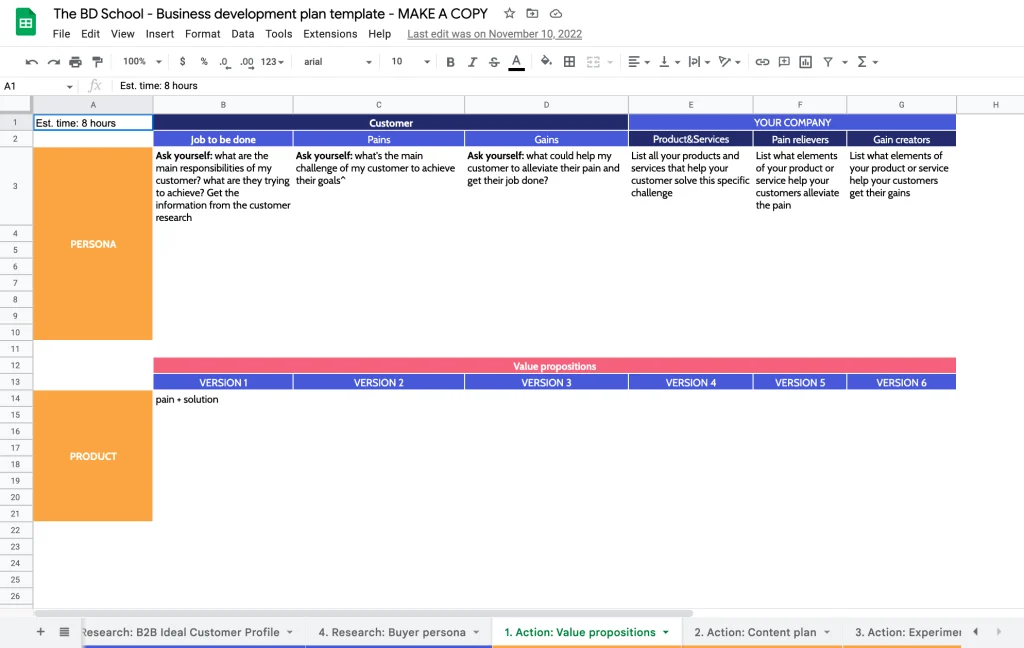This screenshot has height=648, width=1024.
Task: Insert a comment
Action: tap(783, 61)
